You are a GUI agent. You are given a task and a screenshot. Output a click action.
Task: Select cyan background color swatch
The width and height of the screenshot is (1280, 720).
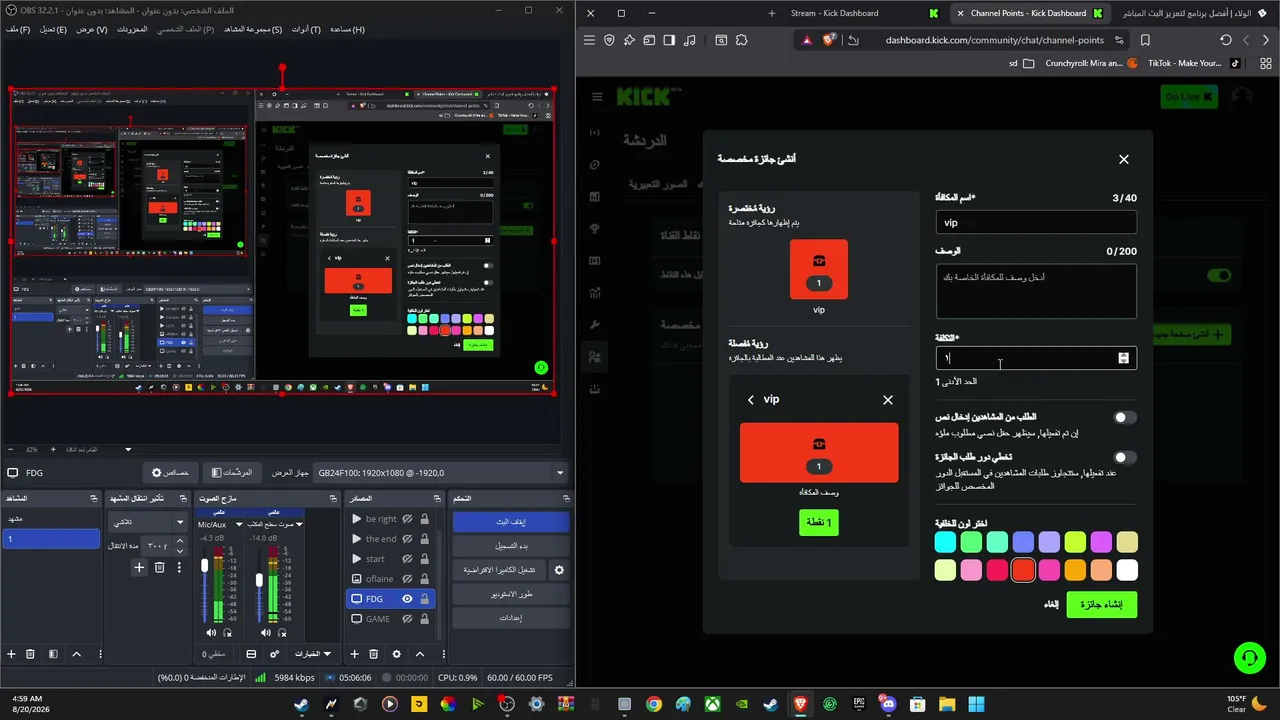point(945,542)
